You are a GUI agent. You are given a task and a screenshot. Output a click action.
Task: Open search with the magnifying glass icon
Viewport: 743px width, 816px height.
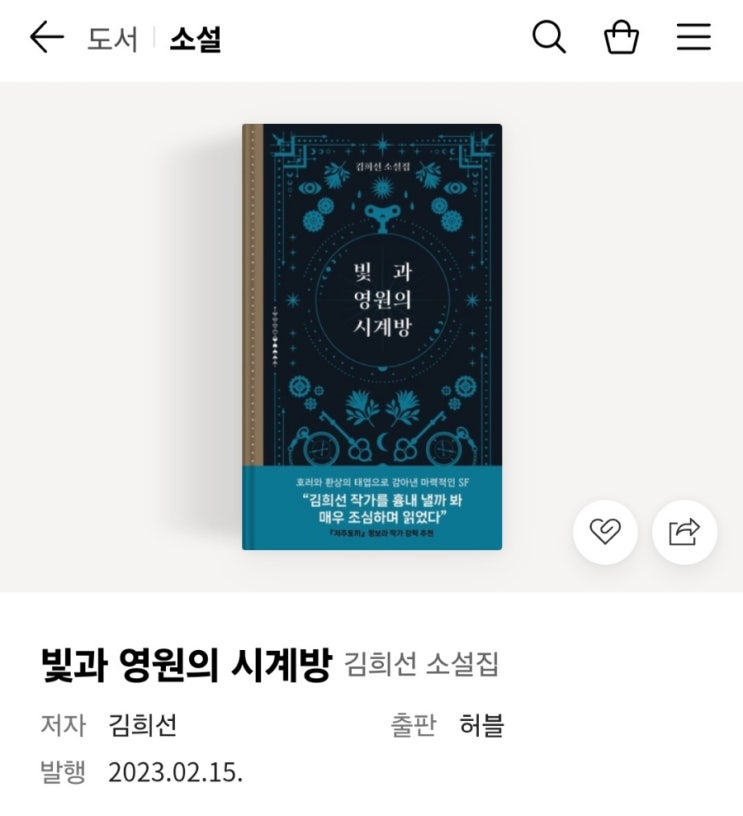[549, 37]
